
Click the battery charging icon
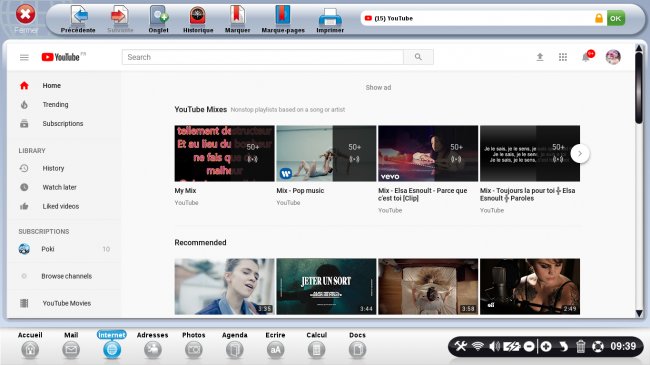click(x=512, y=346)
